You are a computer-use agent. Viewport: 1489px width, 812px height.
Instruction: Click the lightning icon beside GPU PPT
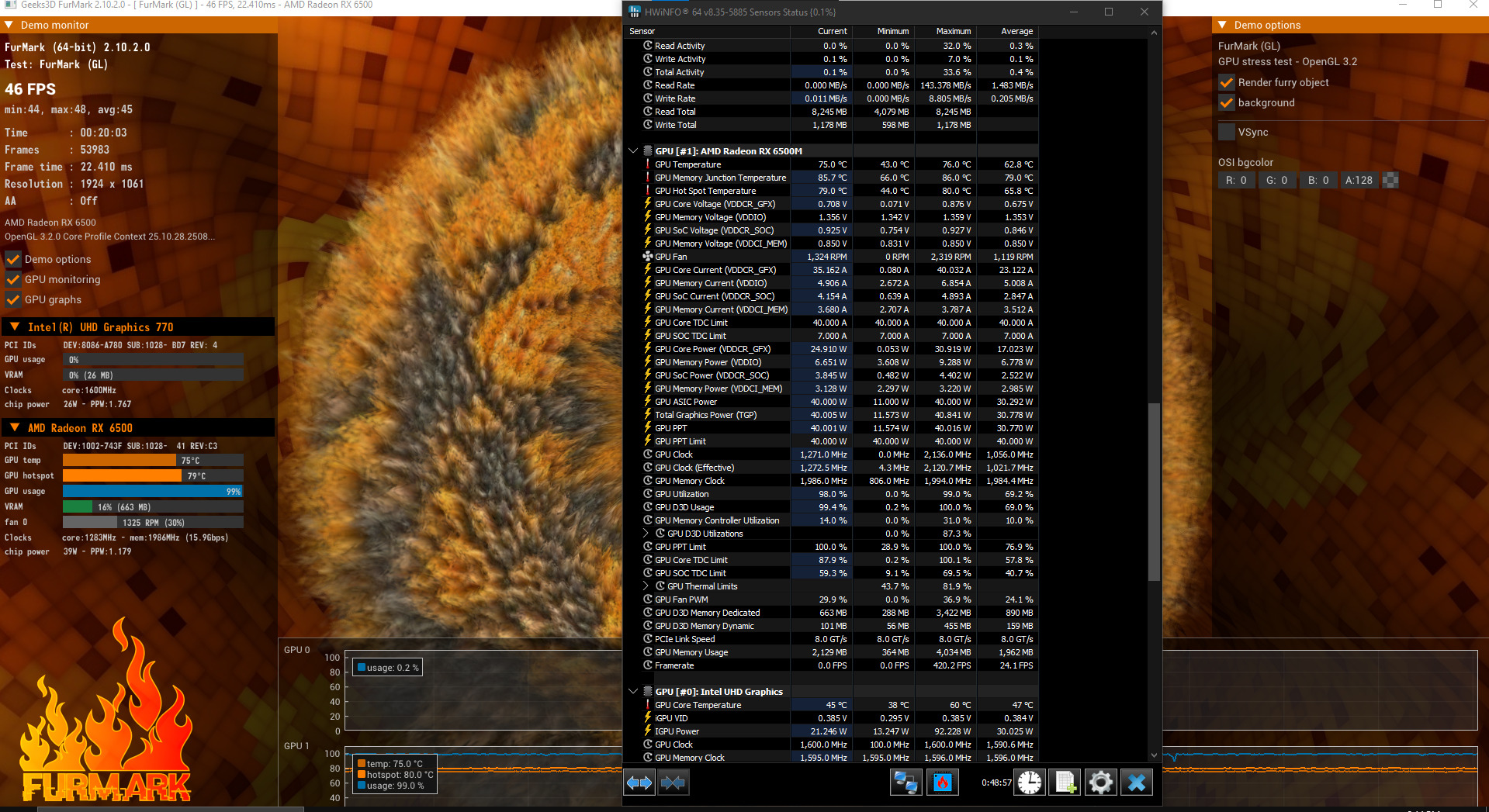(648, 428)
